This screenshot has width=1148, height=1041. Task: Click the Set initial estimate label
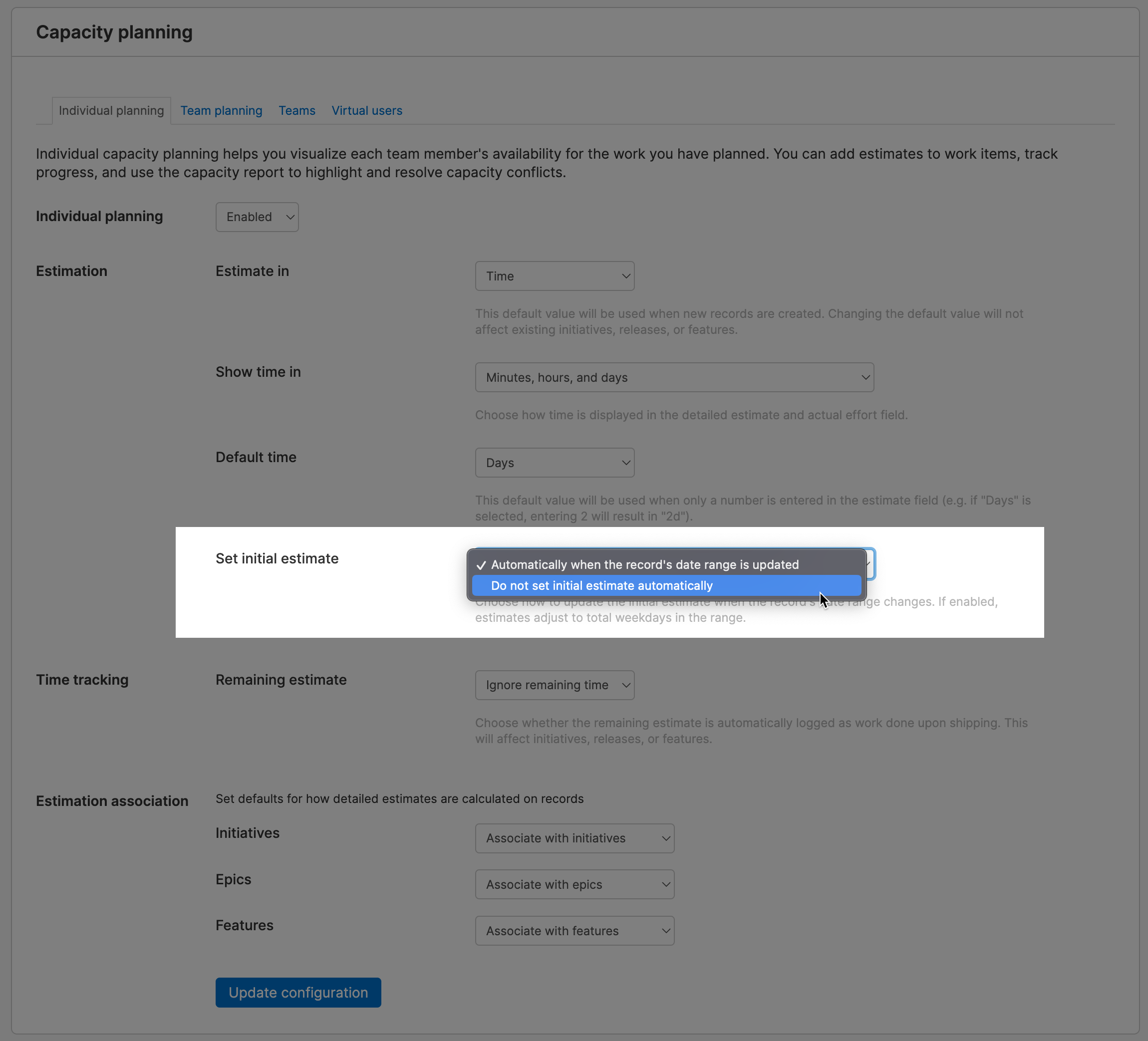point(277,558)
